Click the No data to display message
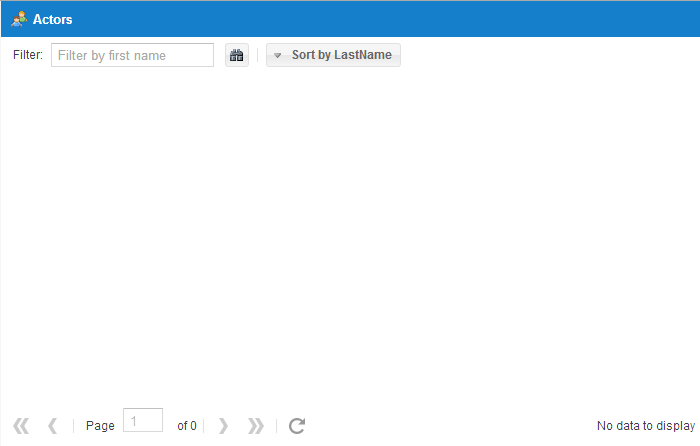 [646, 426]
